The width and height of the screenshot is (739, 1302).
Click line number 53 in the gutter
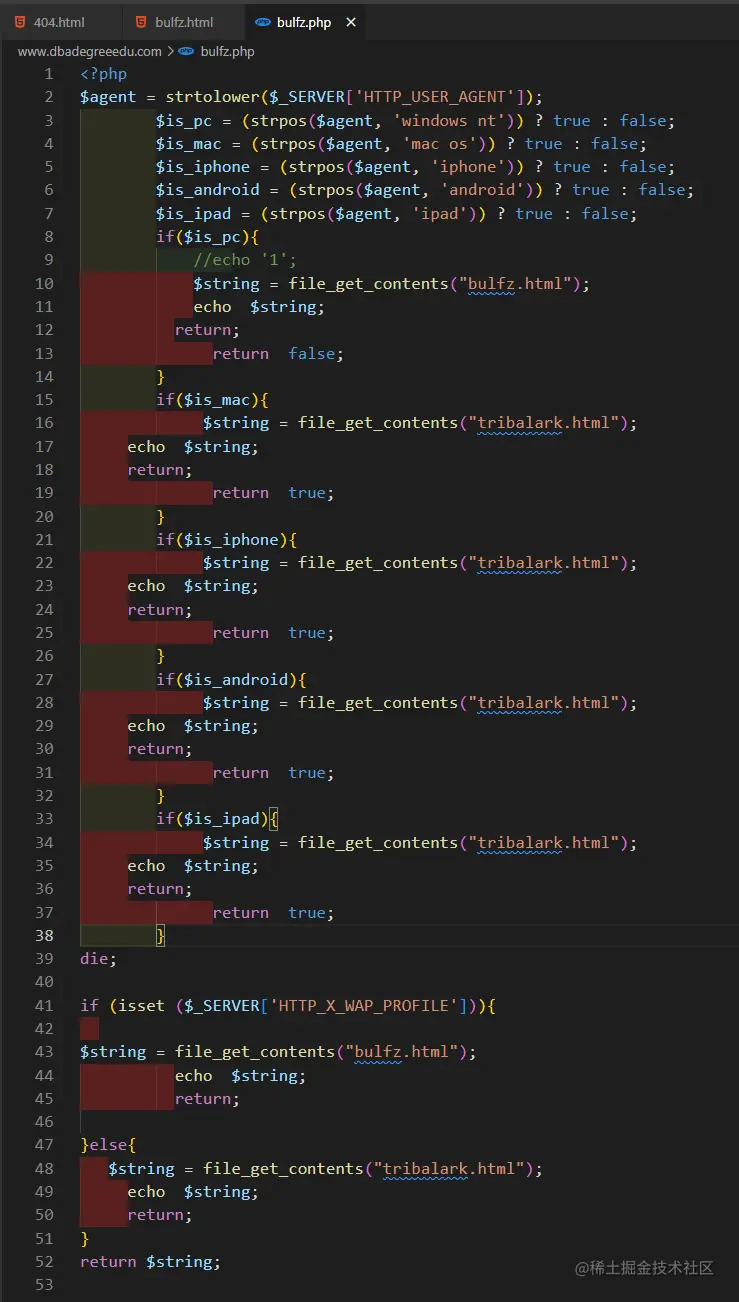[x=44, y=1285]
